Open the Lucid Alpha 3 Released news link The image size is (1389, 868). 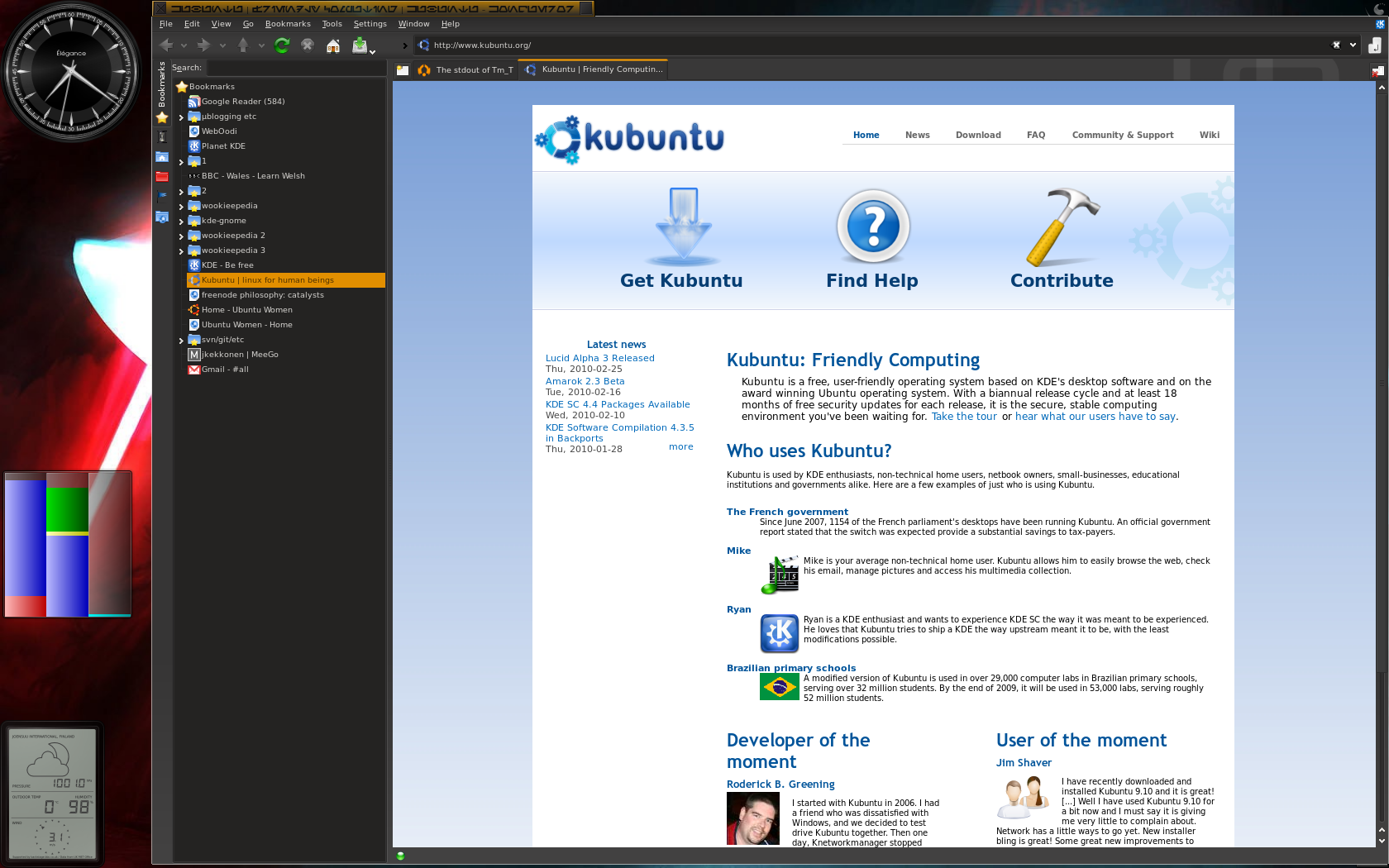tap(599, 359)
